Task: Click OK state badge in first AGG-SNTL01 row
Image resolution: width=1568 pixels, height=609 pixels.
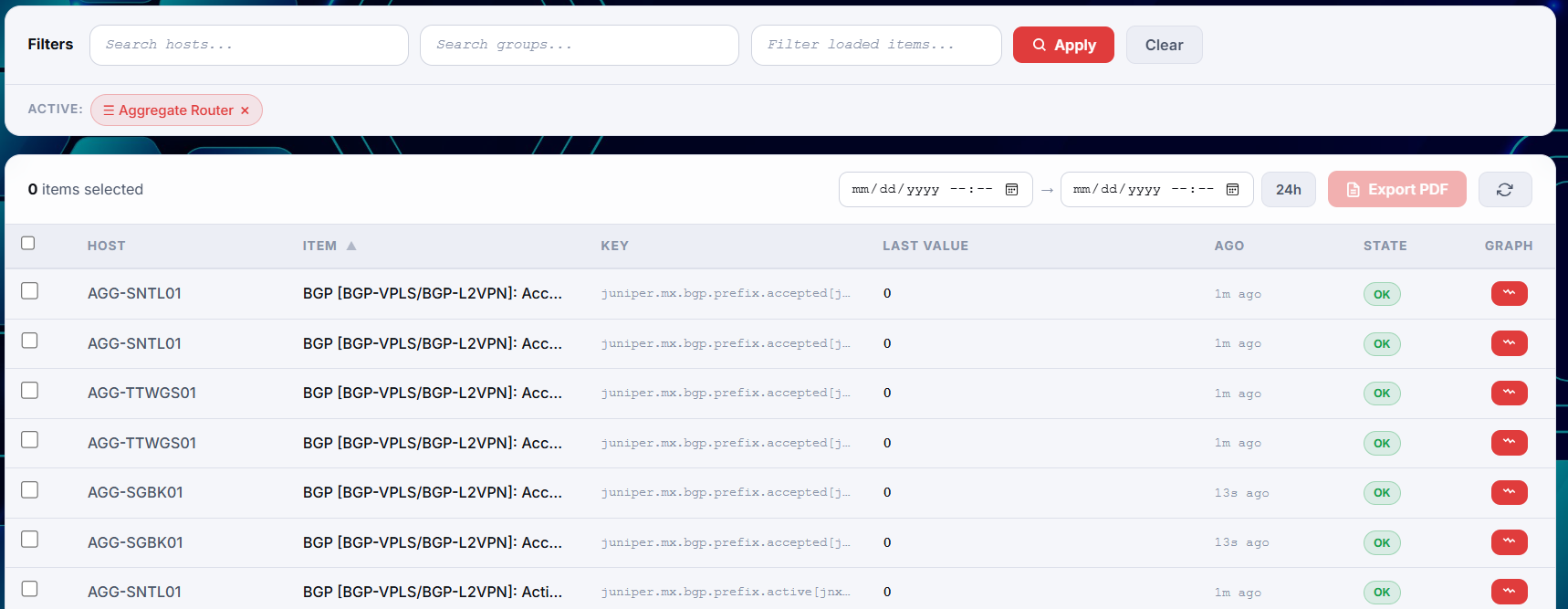Action: tap(1382, 294)
